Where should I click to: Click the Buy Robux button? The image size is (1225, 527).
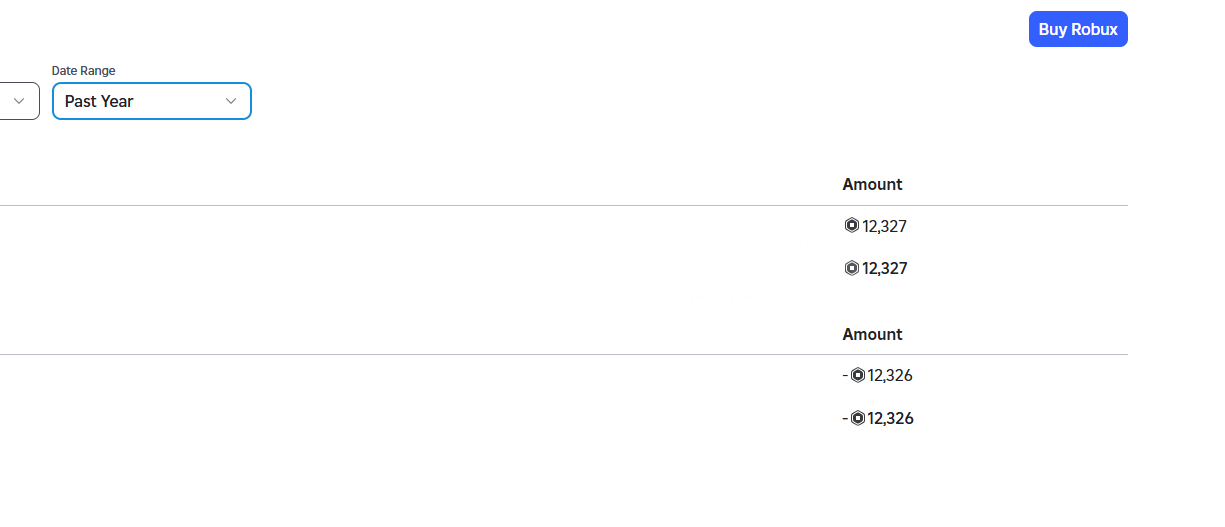point(1078,29)
